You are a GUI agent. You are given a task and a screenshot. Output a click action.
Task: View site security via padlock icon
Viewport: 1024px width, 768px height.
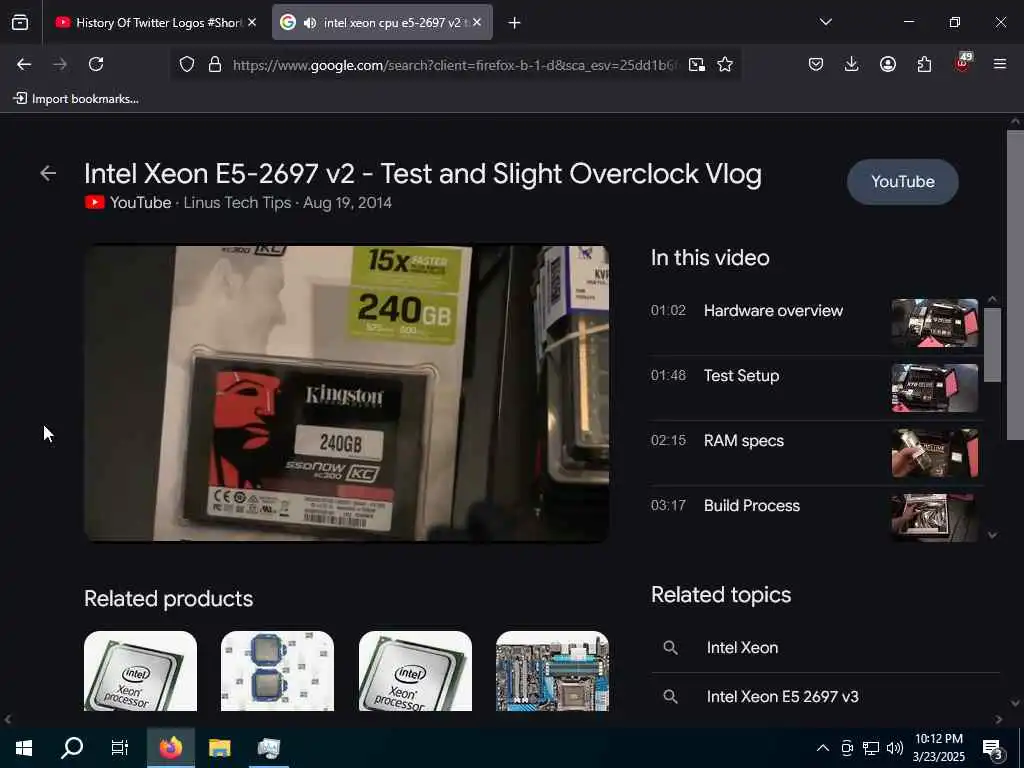click(215, 64)
